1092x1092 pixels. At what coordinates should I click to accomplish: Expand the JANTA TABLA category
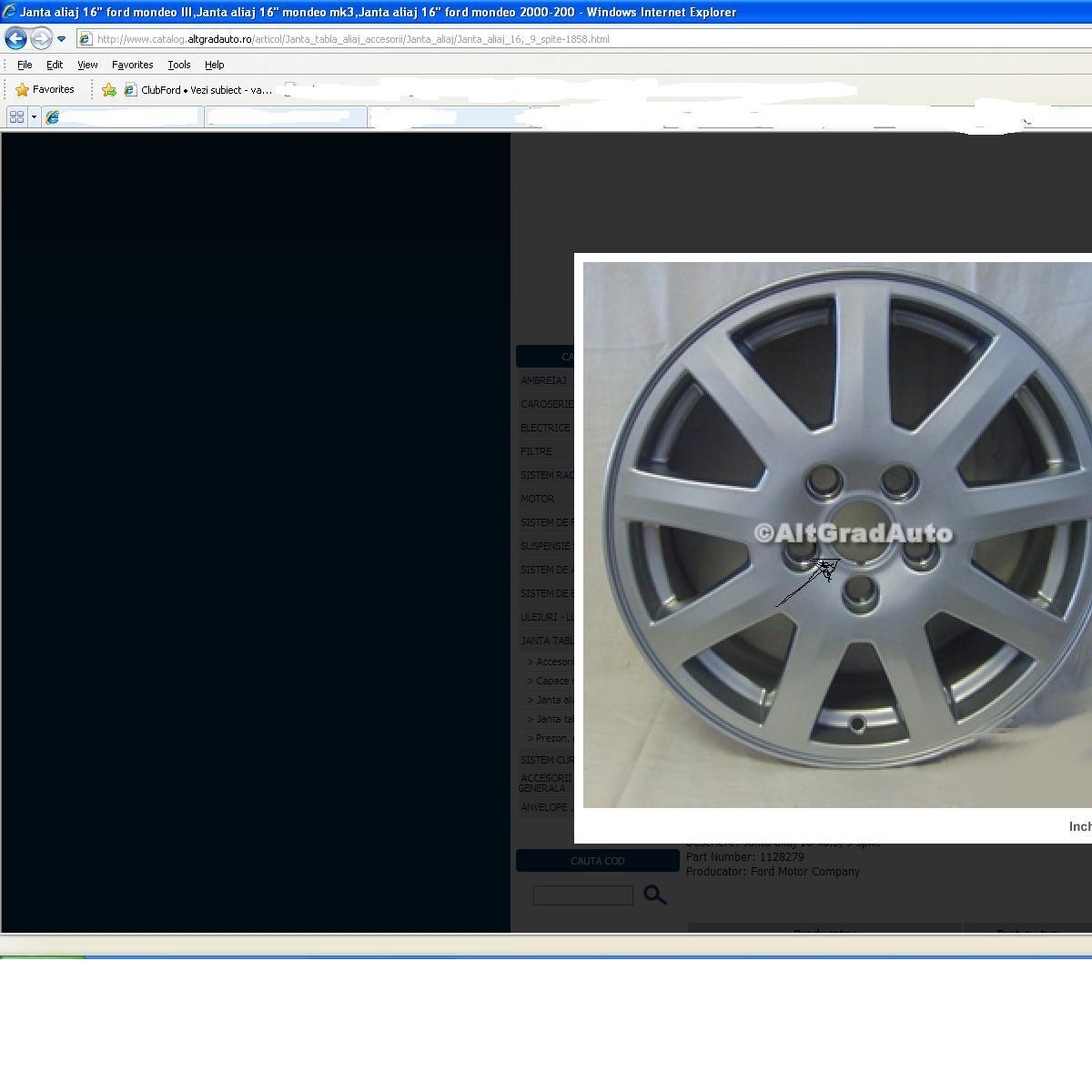pos(546,641)
